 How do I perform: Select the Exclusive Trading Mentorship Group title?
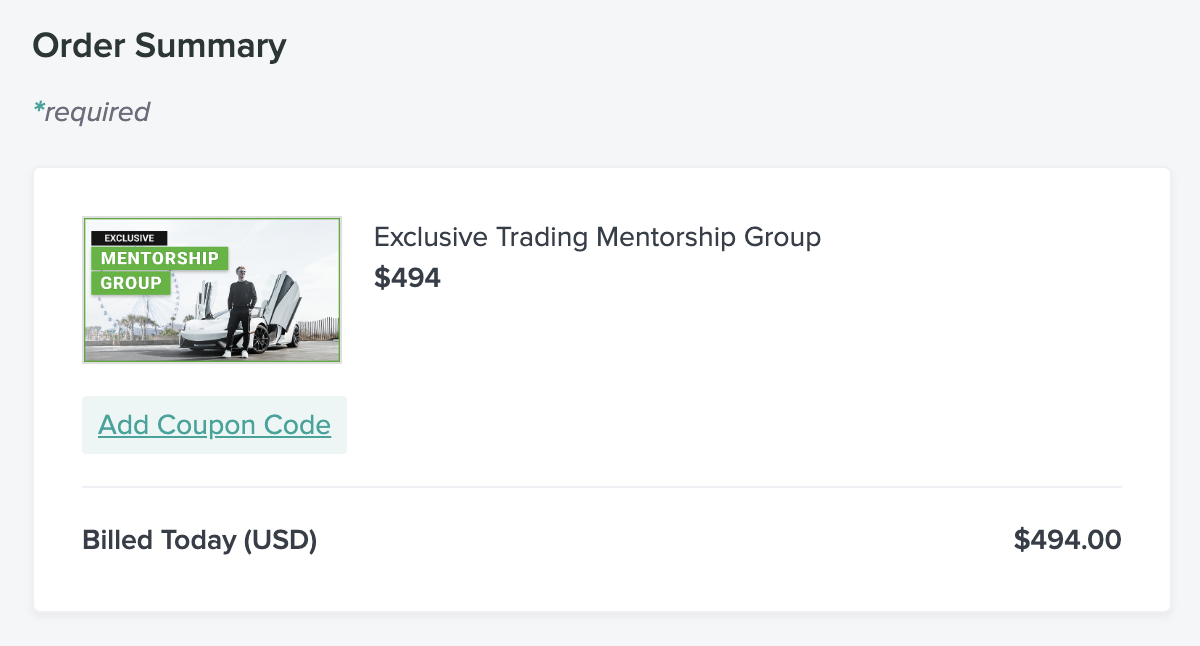pyautogui.click(x=597, y=237)
